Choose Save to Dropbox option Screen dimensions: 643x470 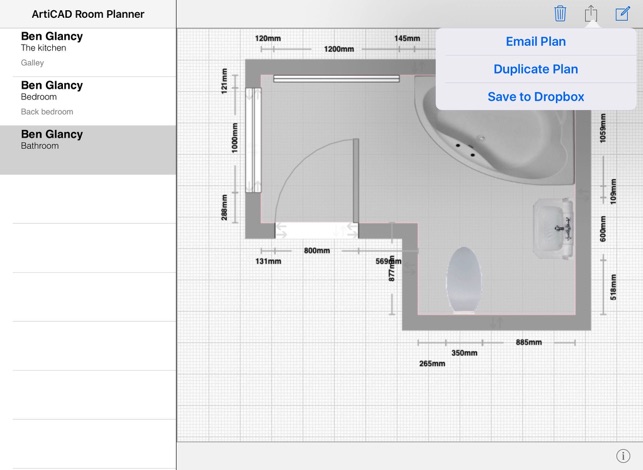(536, 96)
